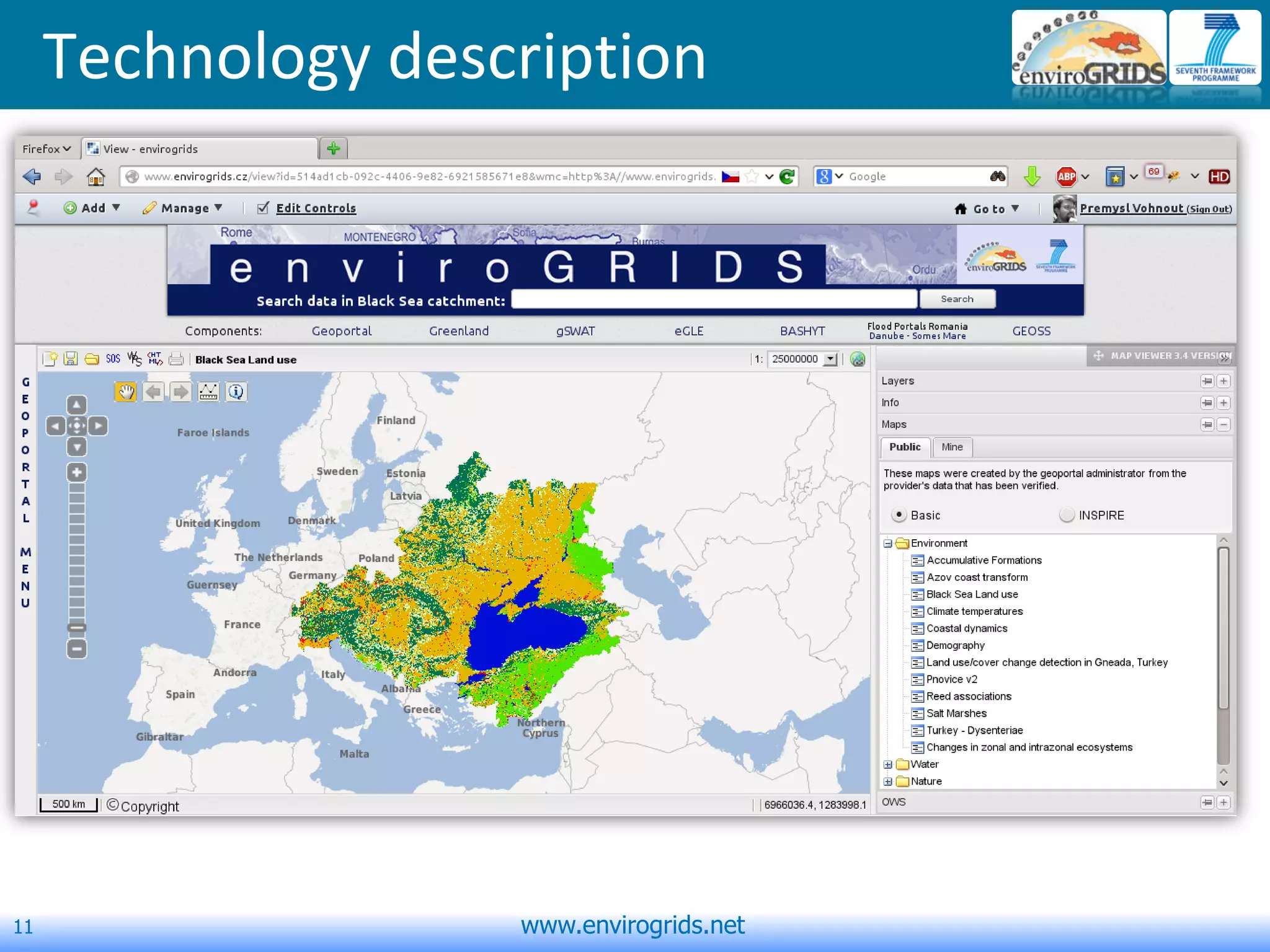
Task: Open the Add dropdown menu
Action: coord(92,208)
